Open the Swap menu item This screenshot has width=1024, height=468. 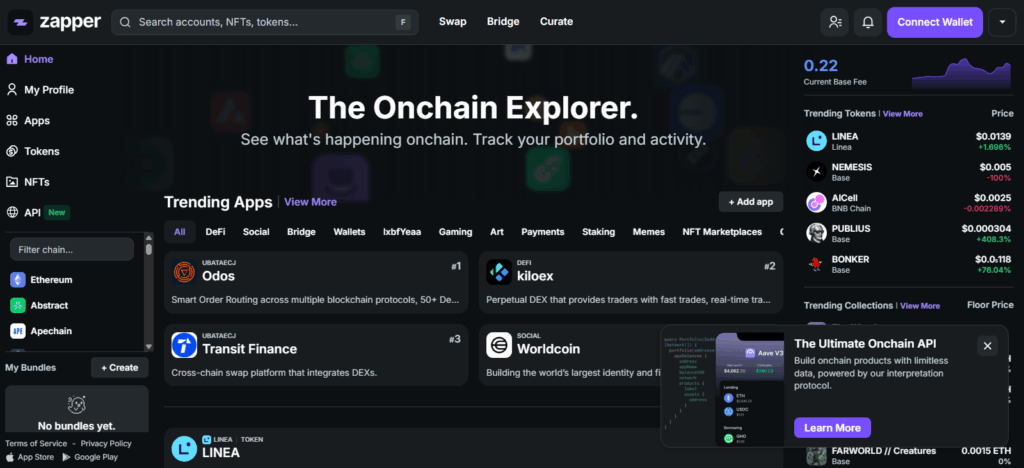(x=453, y=21)
